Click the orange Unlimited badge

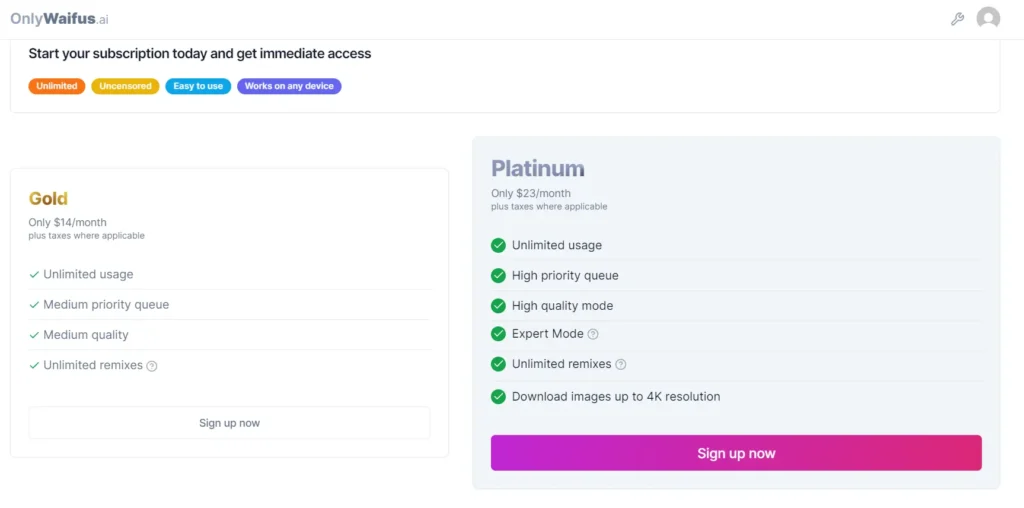click(57, 86)
